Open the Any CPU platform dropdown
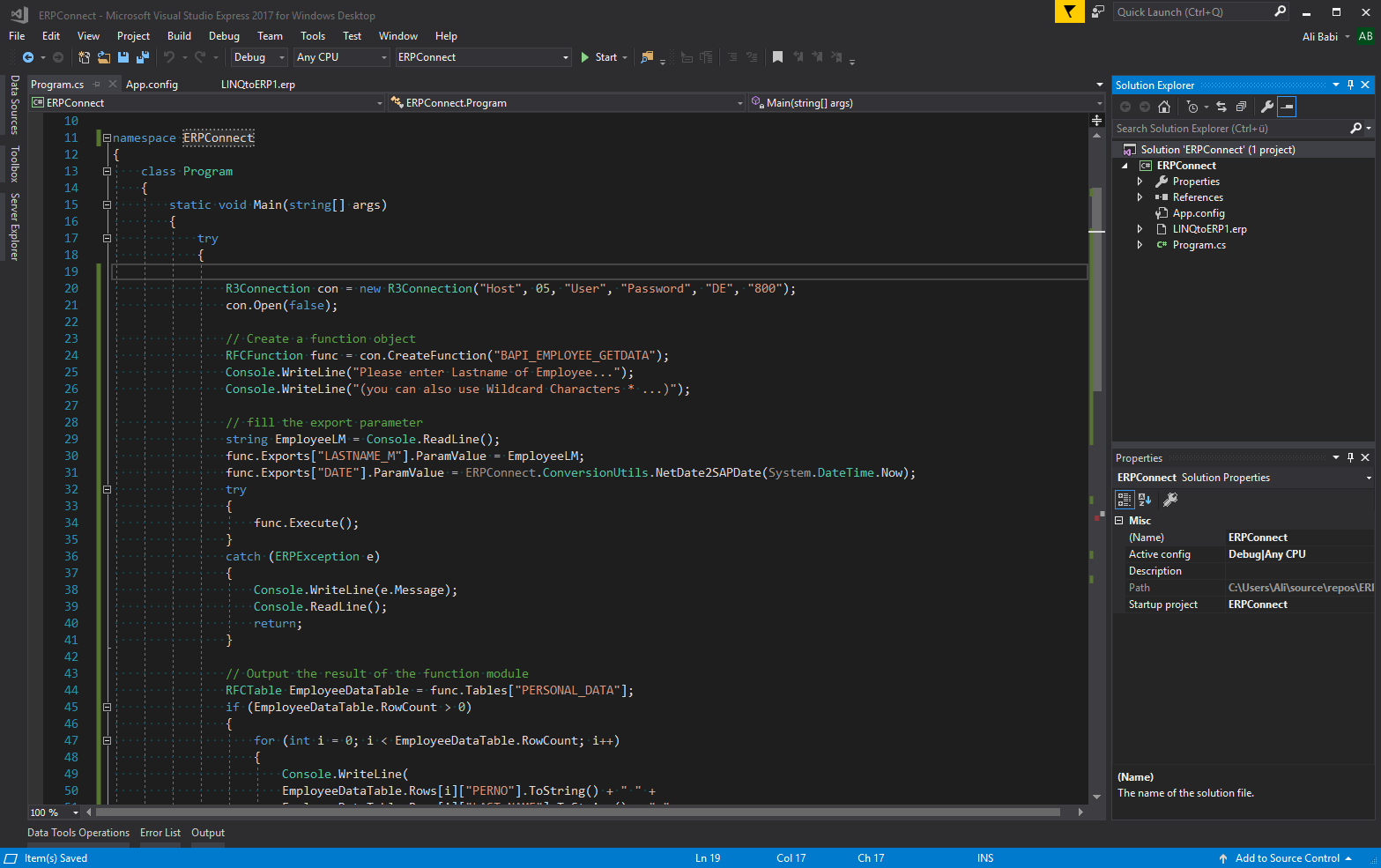Viewport: 1381px width, 868px height. tap(342, 57)
